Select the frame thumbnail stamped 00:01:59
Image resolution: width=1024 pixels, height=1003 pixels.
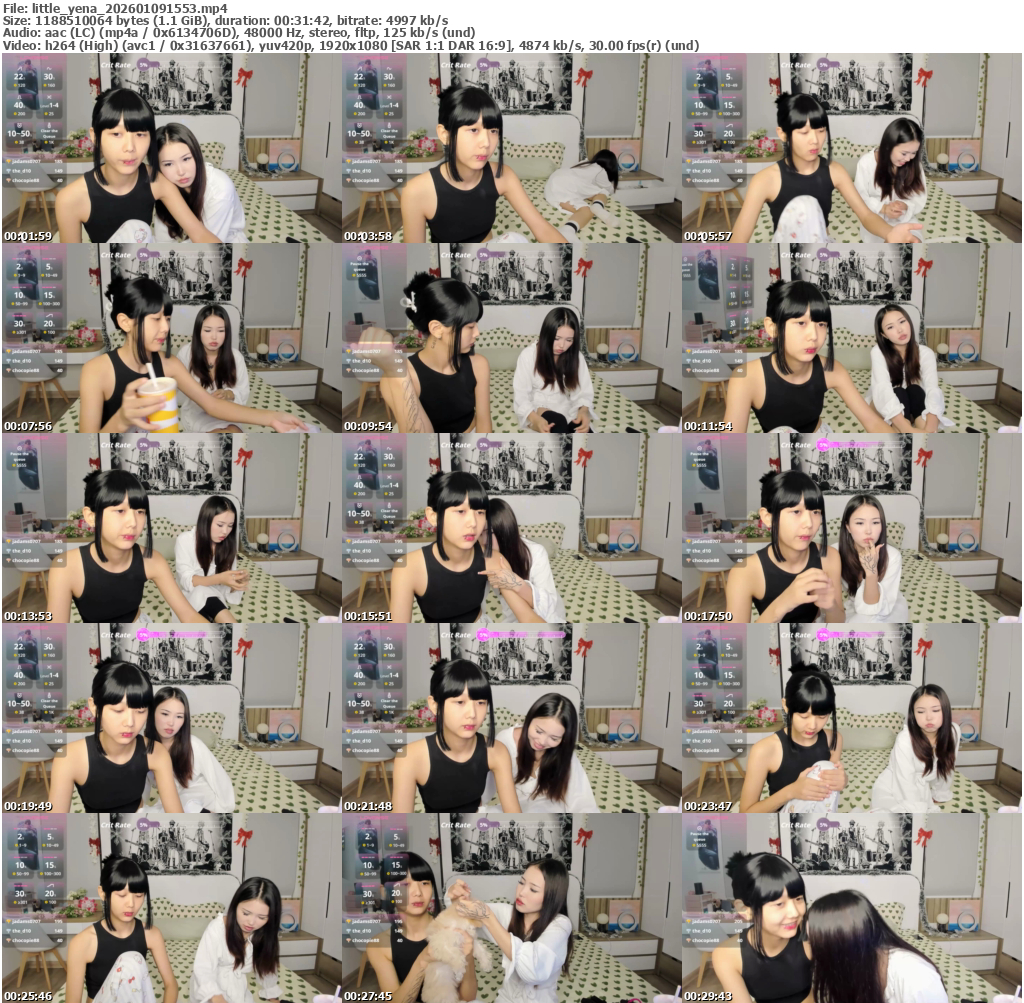(x=171, y=148)
